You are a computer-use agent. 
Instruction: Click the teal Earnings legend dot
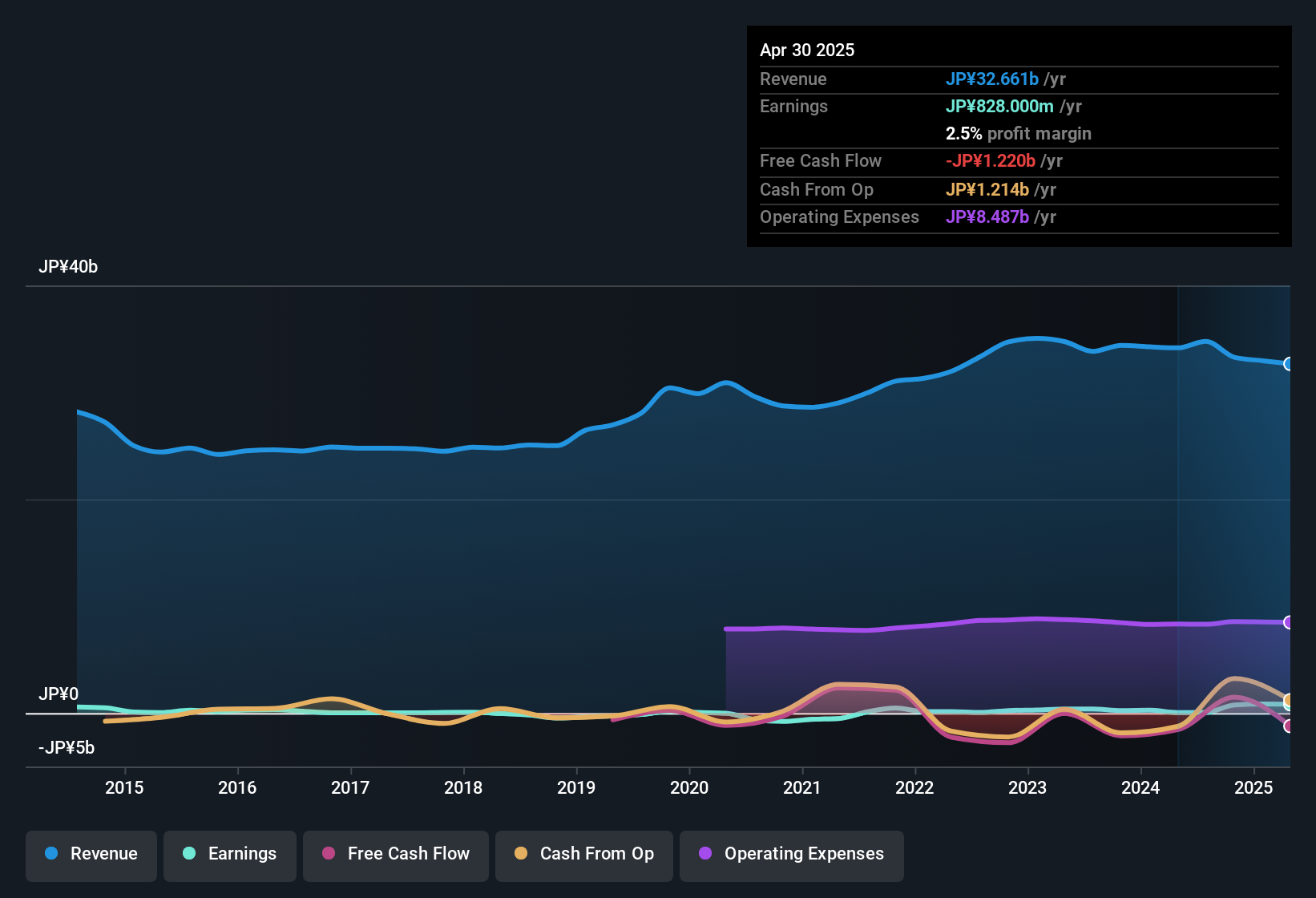[190, 854]
